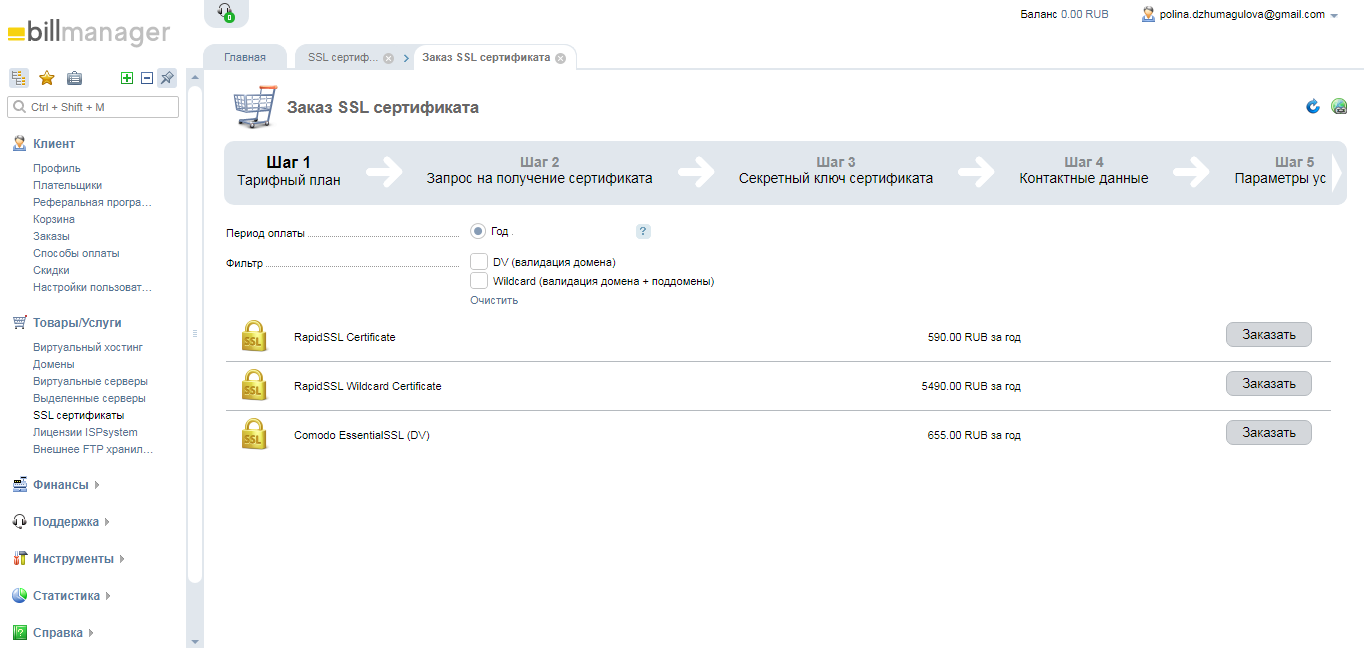This screenshot has width=1364, height=648.
Task: Check the DV (валидация домена) filter
Action: coord(478,262)
